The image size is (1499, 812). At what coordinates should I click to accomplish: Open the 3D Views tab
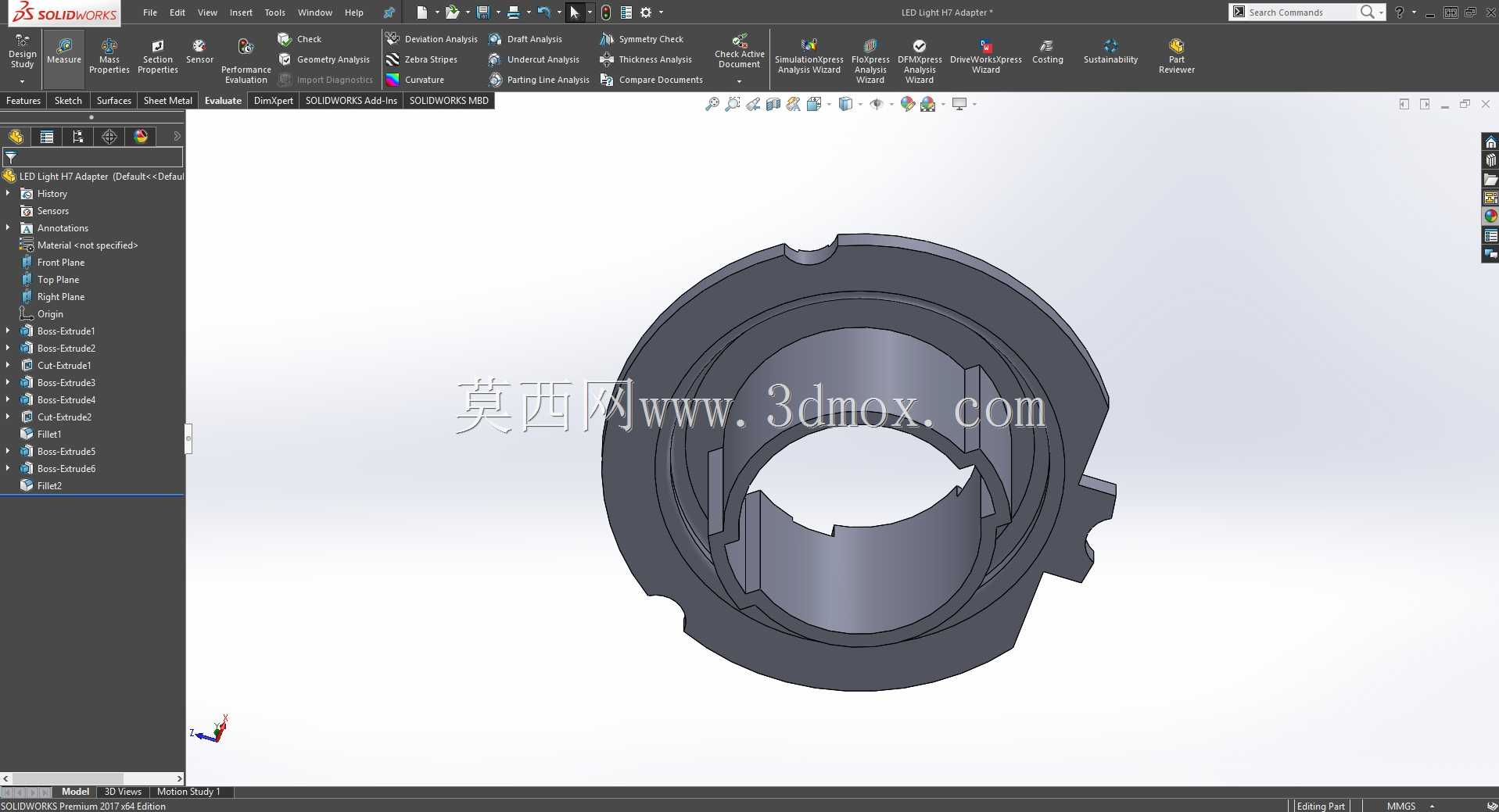(x=123, y=792)
